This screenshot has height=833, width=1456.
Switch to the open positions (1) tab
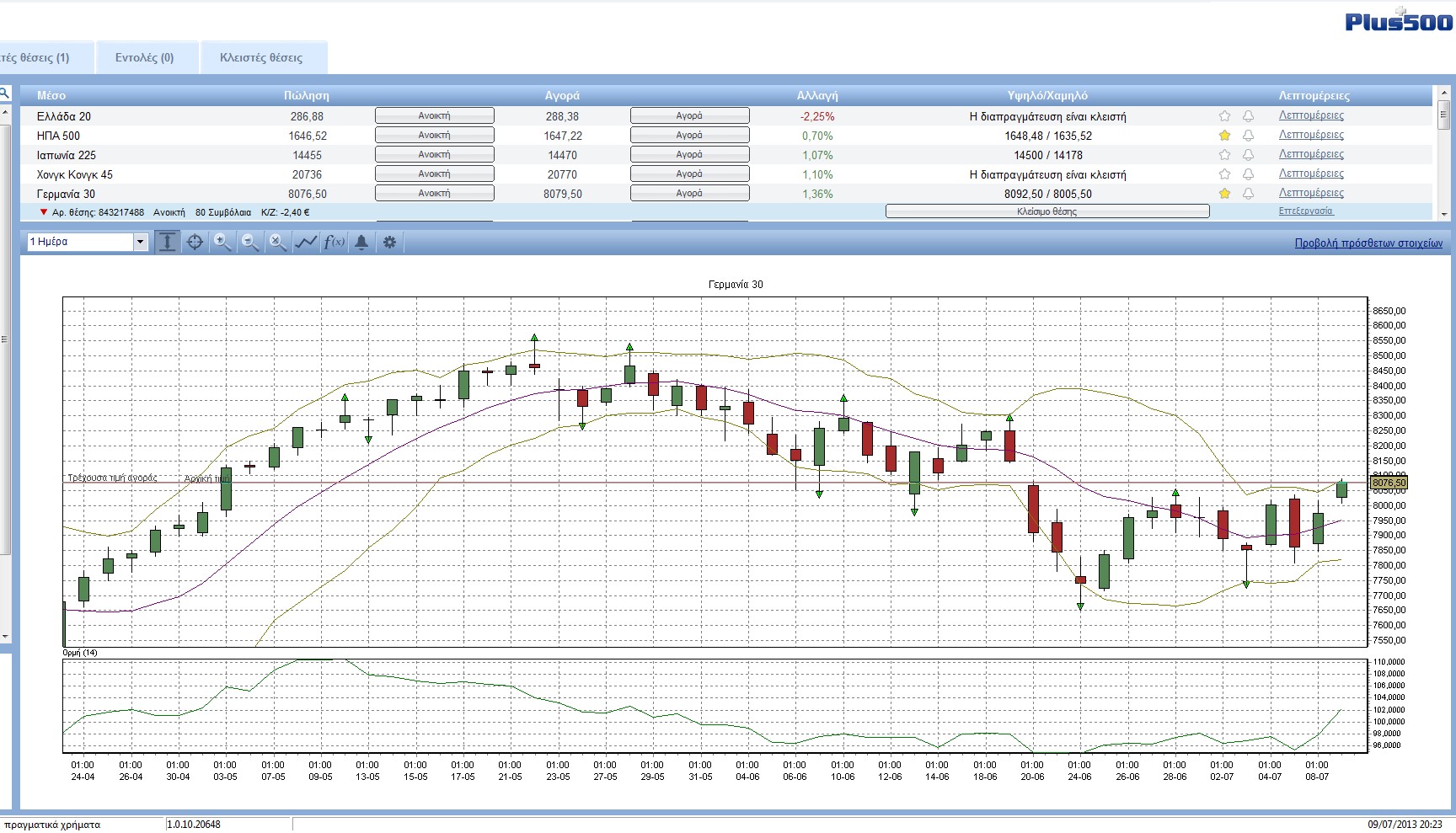click(46, 57)
